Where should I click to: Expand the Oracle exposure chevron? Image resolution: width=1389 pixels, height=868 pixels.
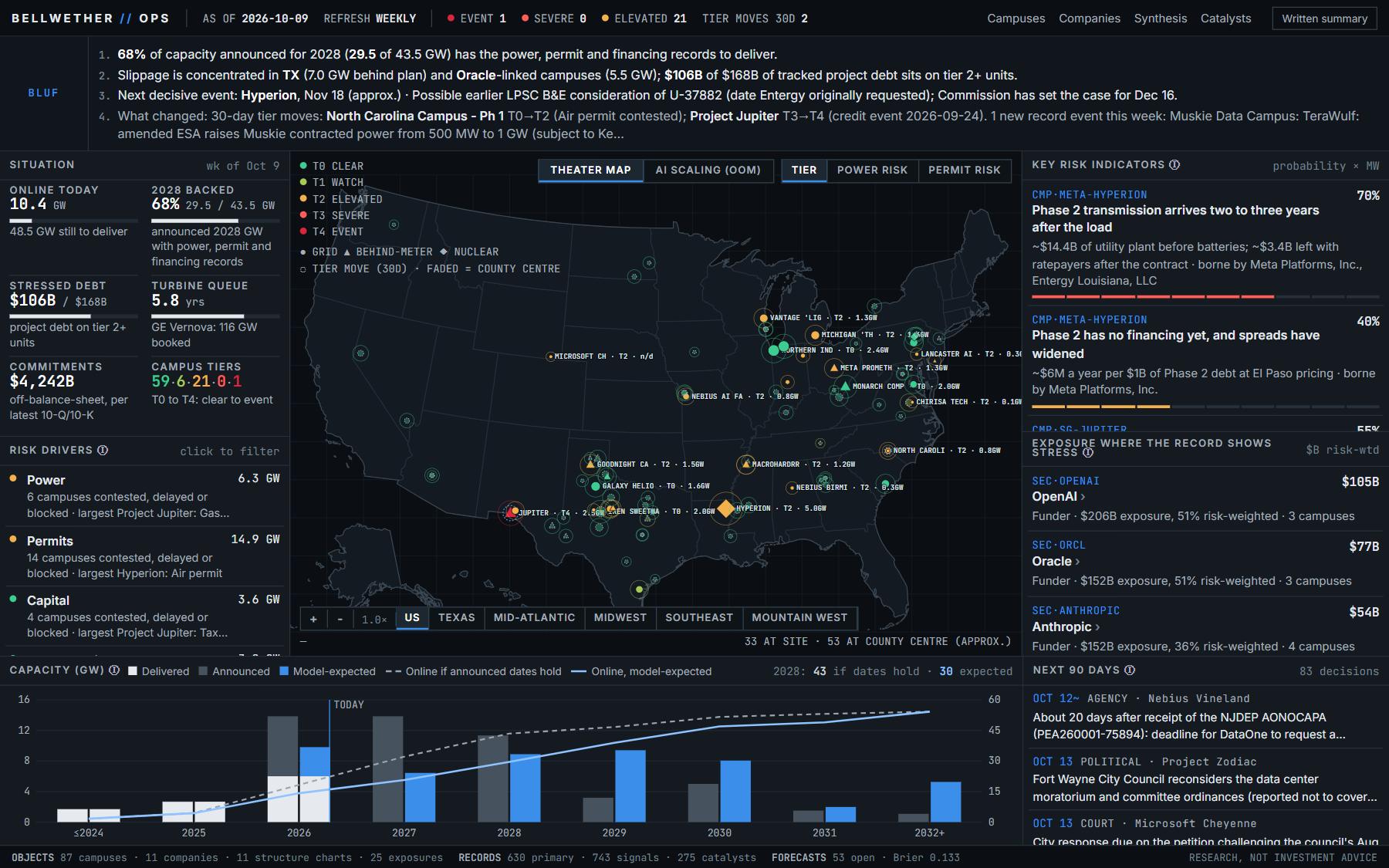[x=1077, y=562]
